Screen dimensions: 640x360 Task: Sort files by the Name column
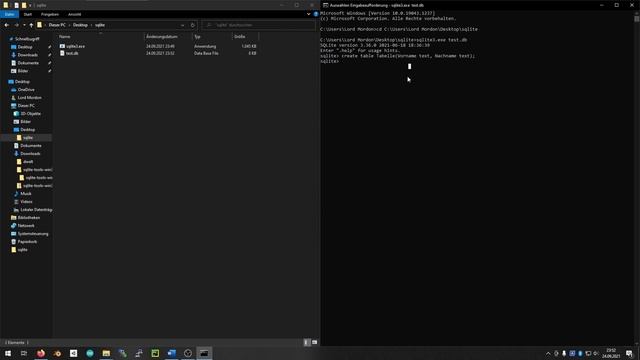click(x=64, y=36)
